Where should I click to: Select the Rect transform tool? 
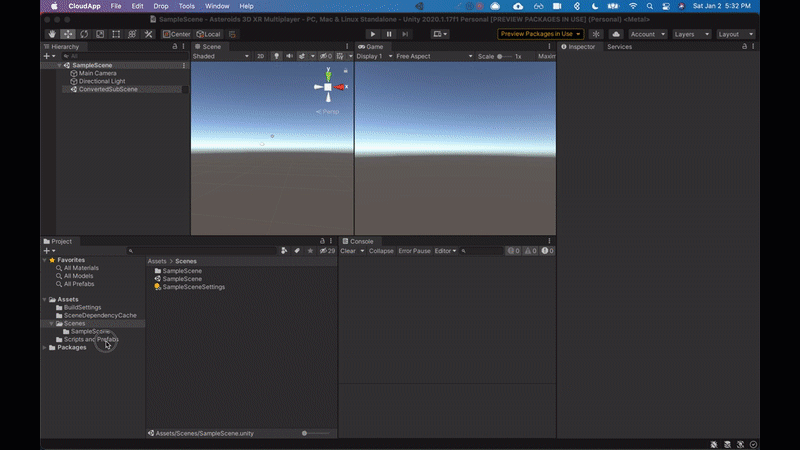pos(116,34)
